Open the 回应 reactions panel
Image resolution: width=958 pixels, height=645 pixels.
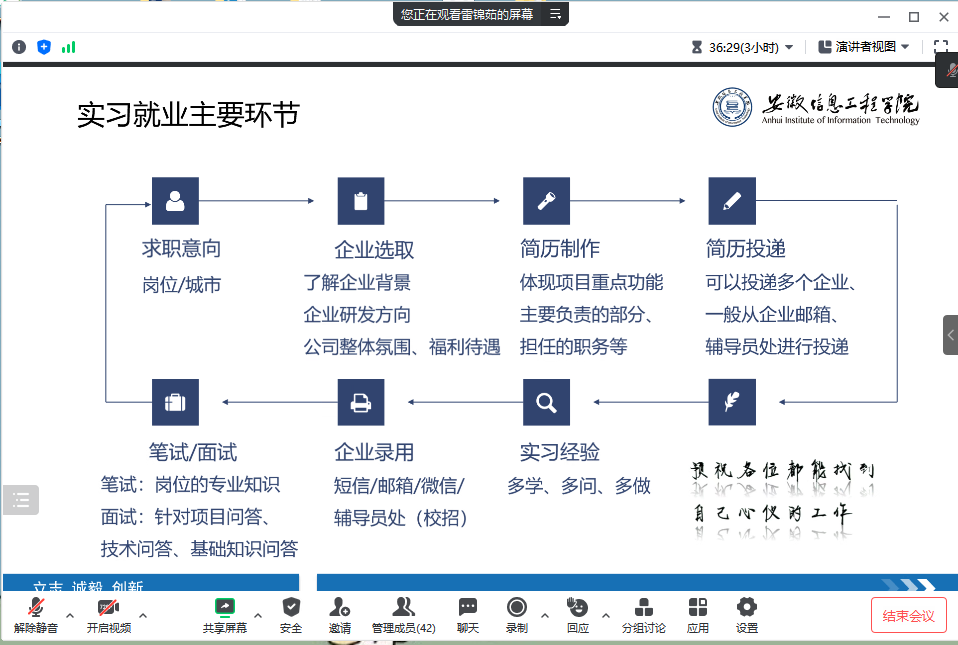click(577, 612)
